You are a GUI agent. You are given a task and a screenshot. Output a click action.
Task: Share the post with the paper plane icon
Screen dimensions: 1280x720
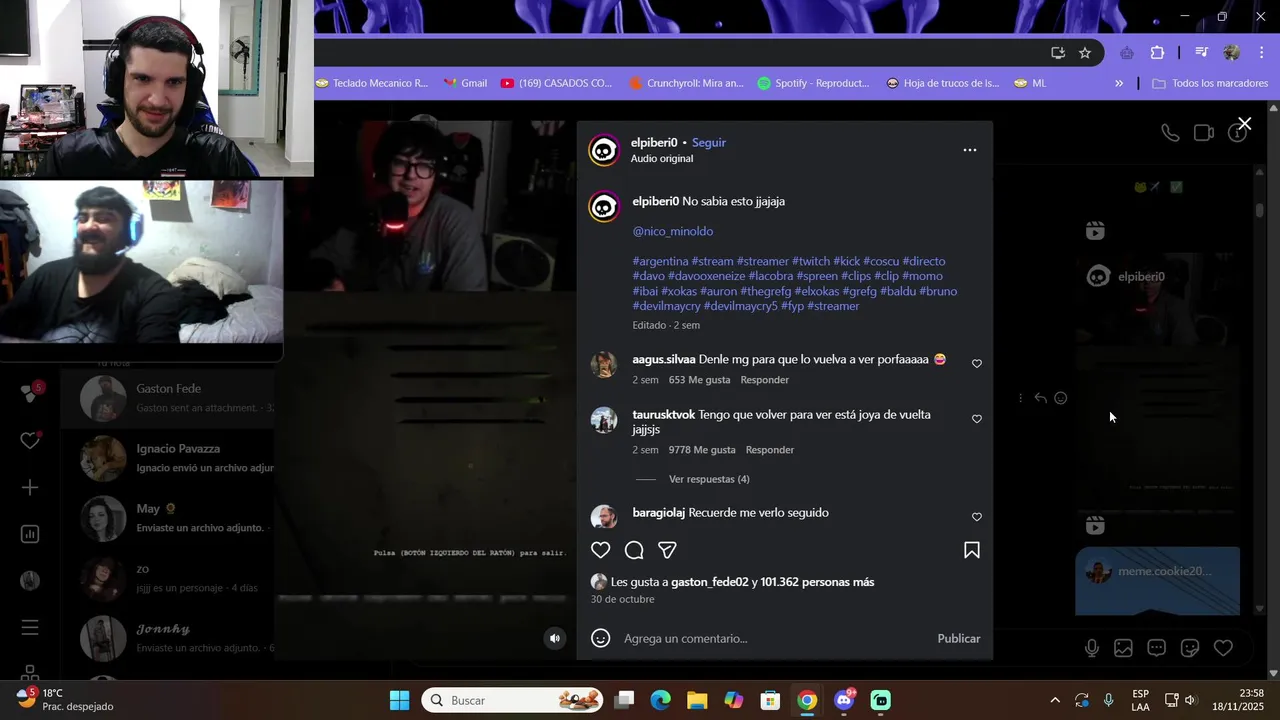[x=667, y=550]
